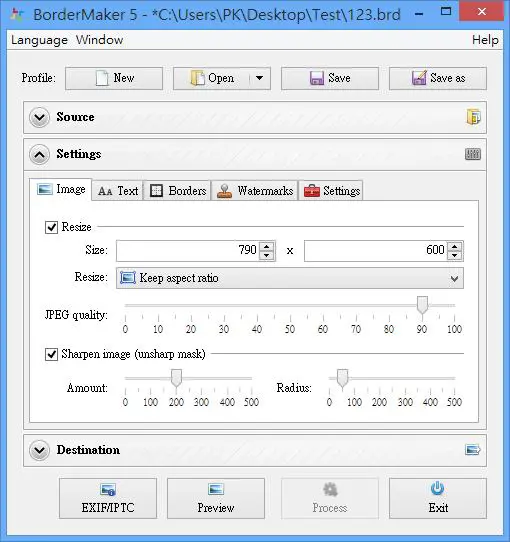510x542 pixels.
Task: Click the Exit power button
Action: (x=438, y=498)
